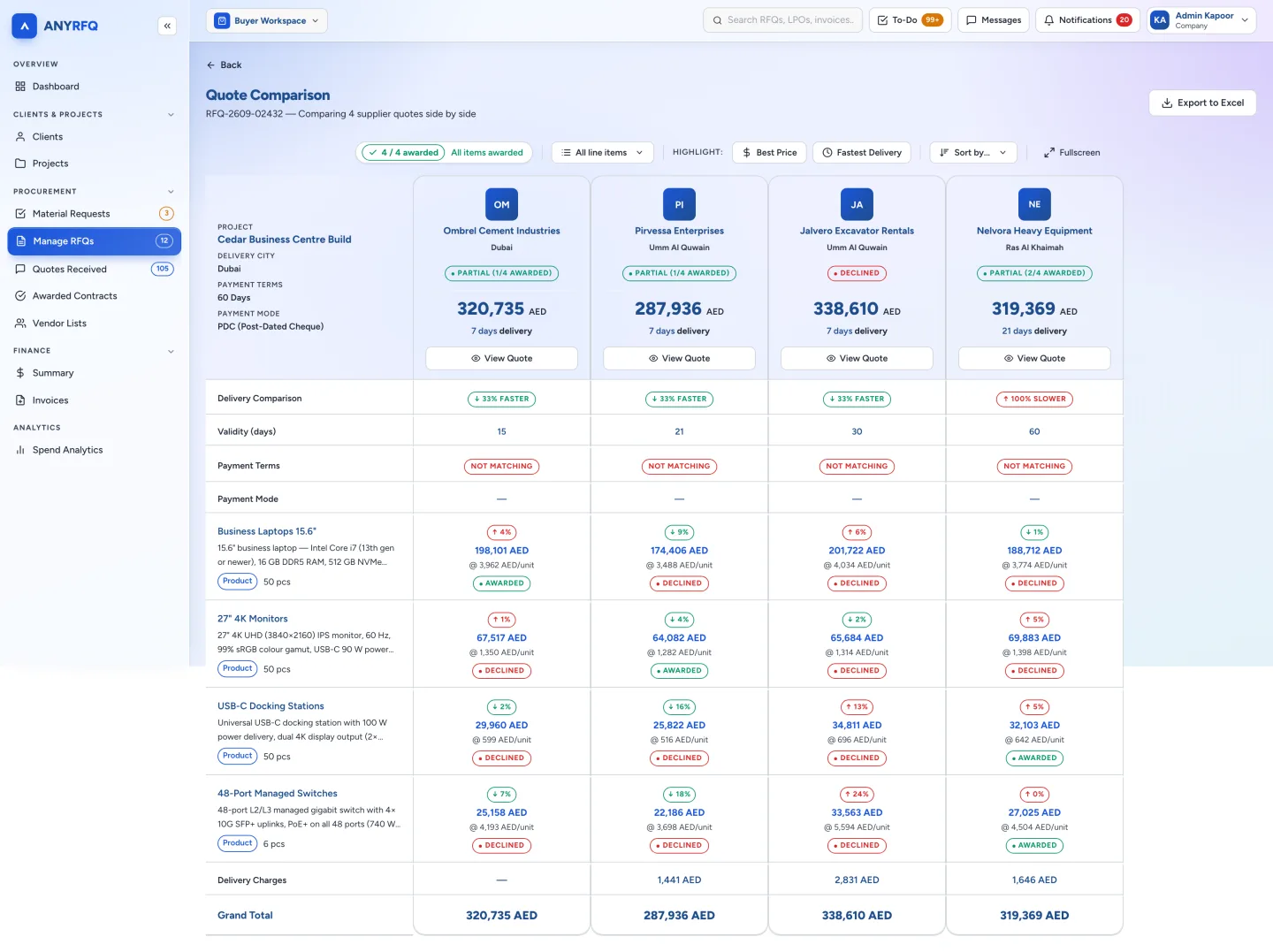View Quote for Nelvora Heavy Equipment

[1034, 358]
